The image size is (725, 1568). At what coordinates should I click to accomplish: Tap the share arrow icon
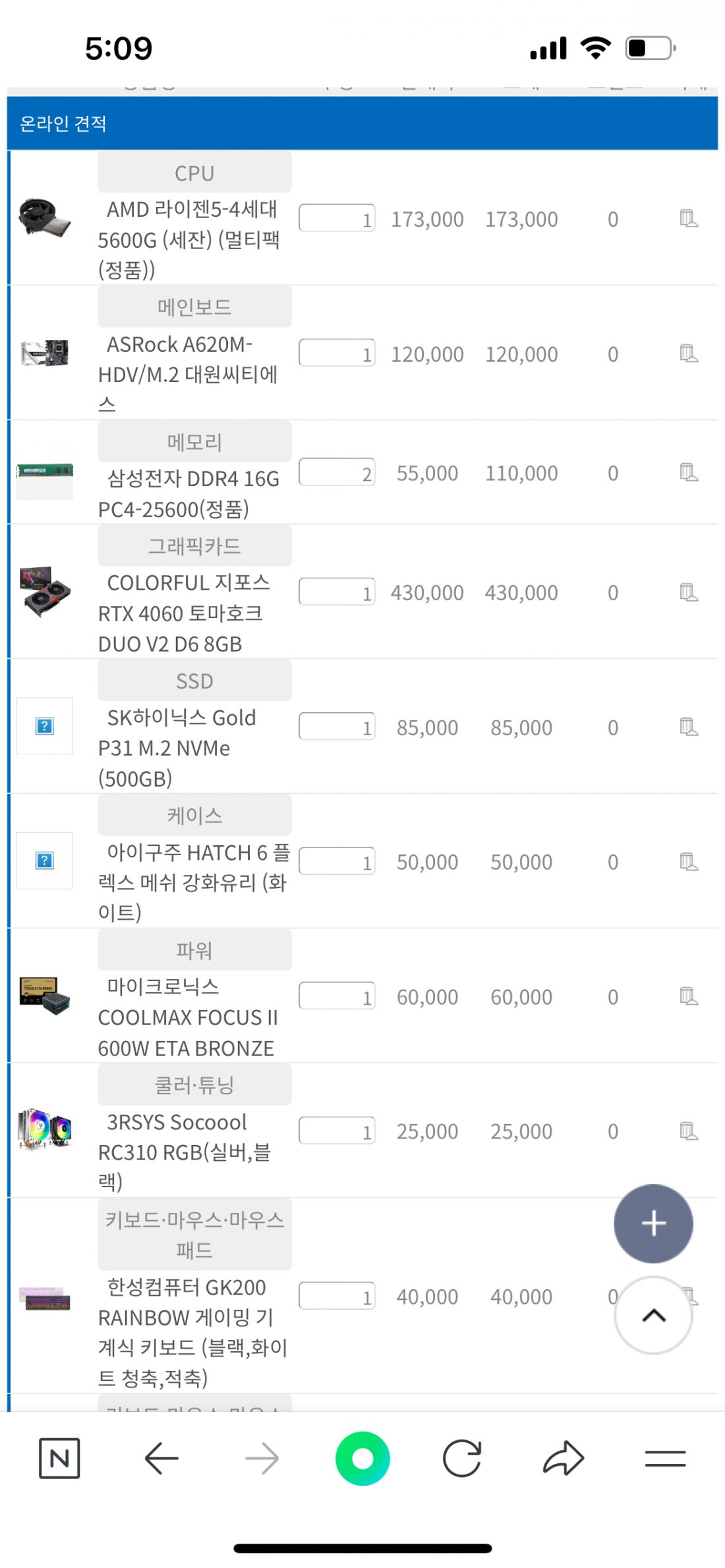coord(563,1459)
